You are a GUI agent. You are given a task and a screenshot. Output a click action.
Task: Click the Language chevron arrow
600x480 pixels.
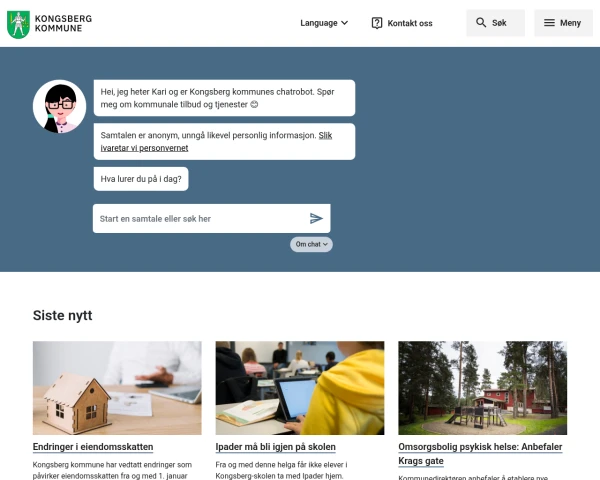click(344, 23)
